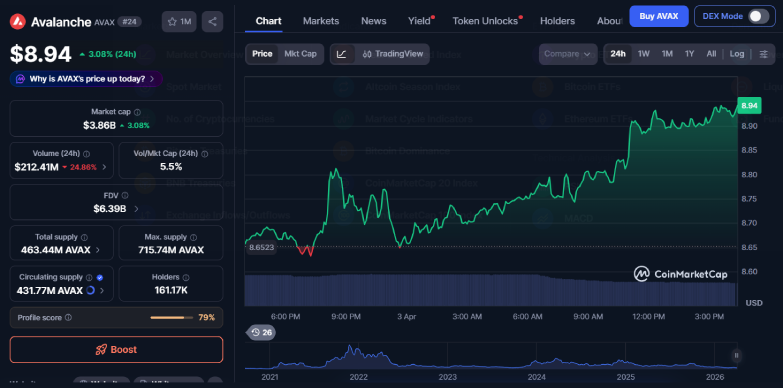Click the Boost button

[x=116, y=350]
